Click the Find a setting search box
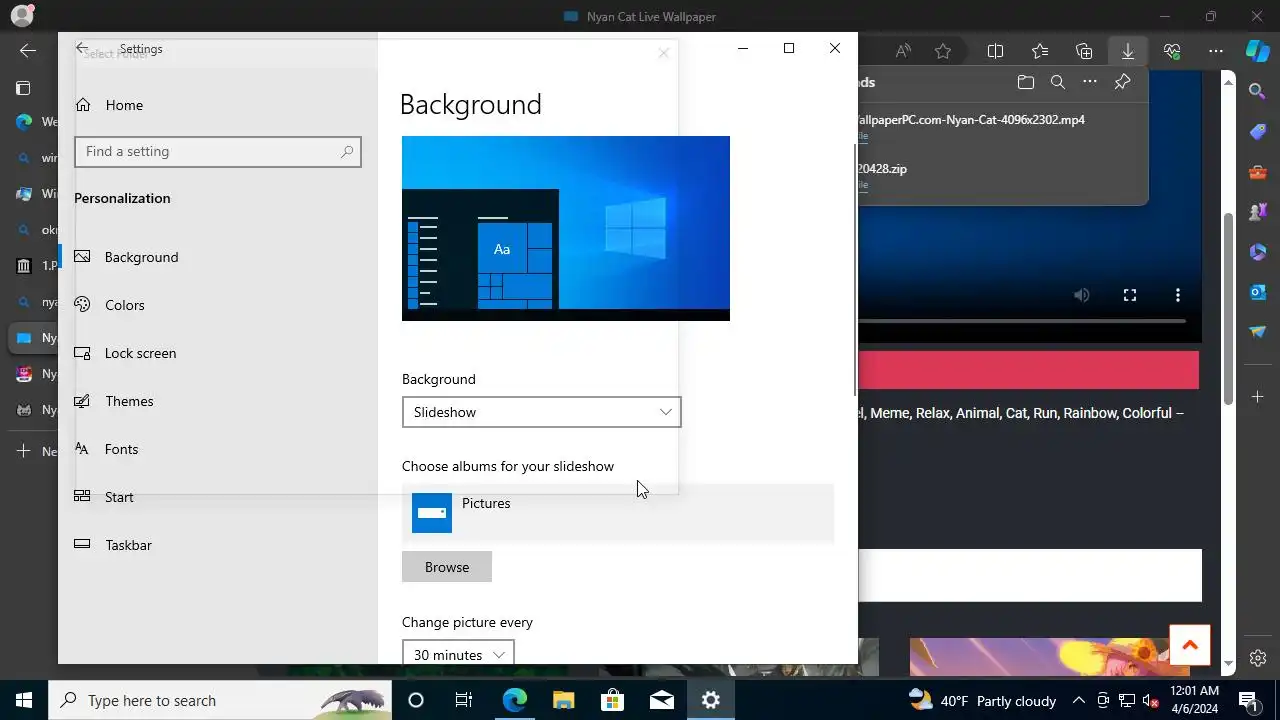The height and width of the screenshot is (720, 1280). 217,152
